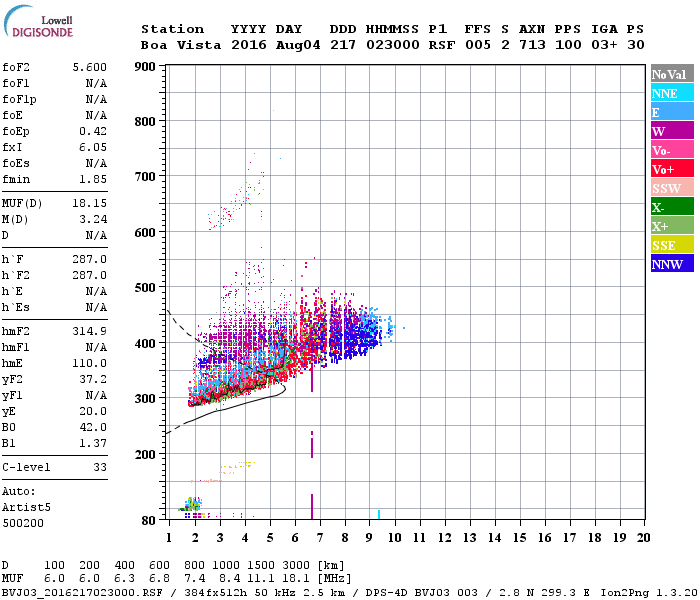Click the Lowell Digisonde logo
The image size is (700, 600).
coord(38,22)
